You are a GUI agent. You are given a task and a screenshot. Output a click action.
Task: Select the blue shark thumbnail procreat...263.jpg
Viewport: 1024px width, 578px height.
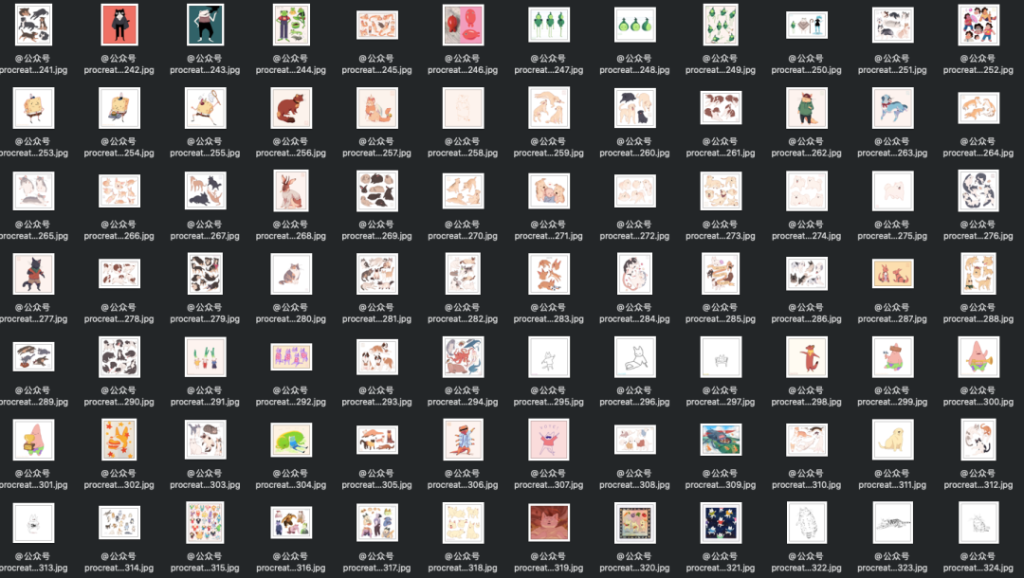point(892,108)
